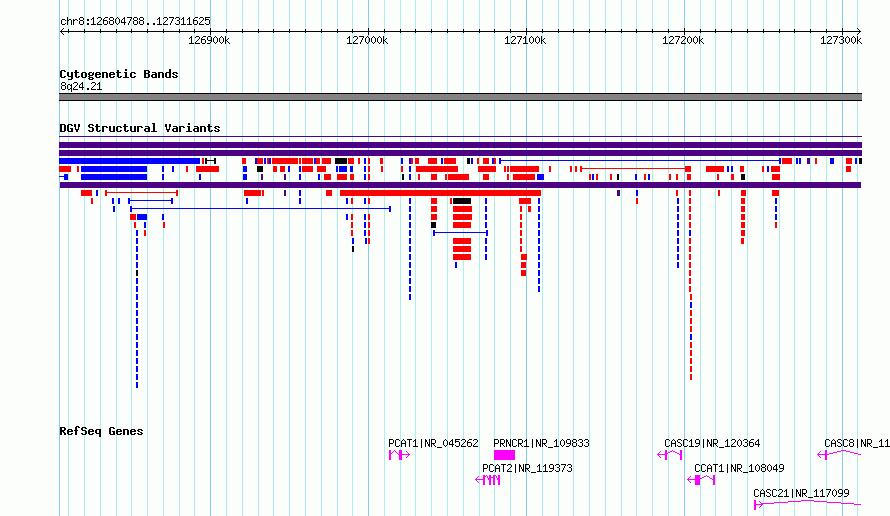890x516 pixels.
Task: Click the 127000k ruler tick label
Action: click(x=367, y=40)
